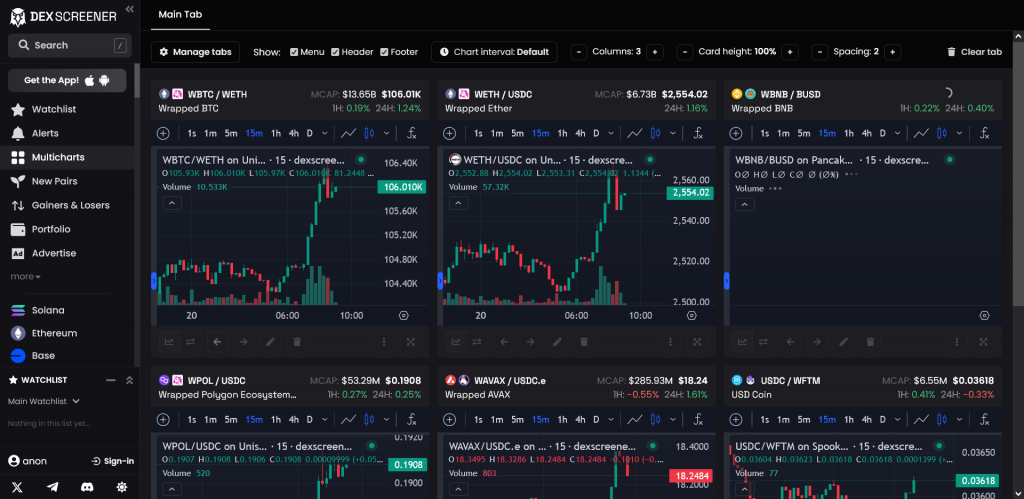Select D interval on WAVAX/USDC.e chart

(x=596, y=419)
